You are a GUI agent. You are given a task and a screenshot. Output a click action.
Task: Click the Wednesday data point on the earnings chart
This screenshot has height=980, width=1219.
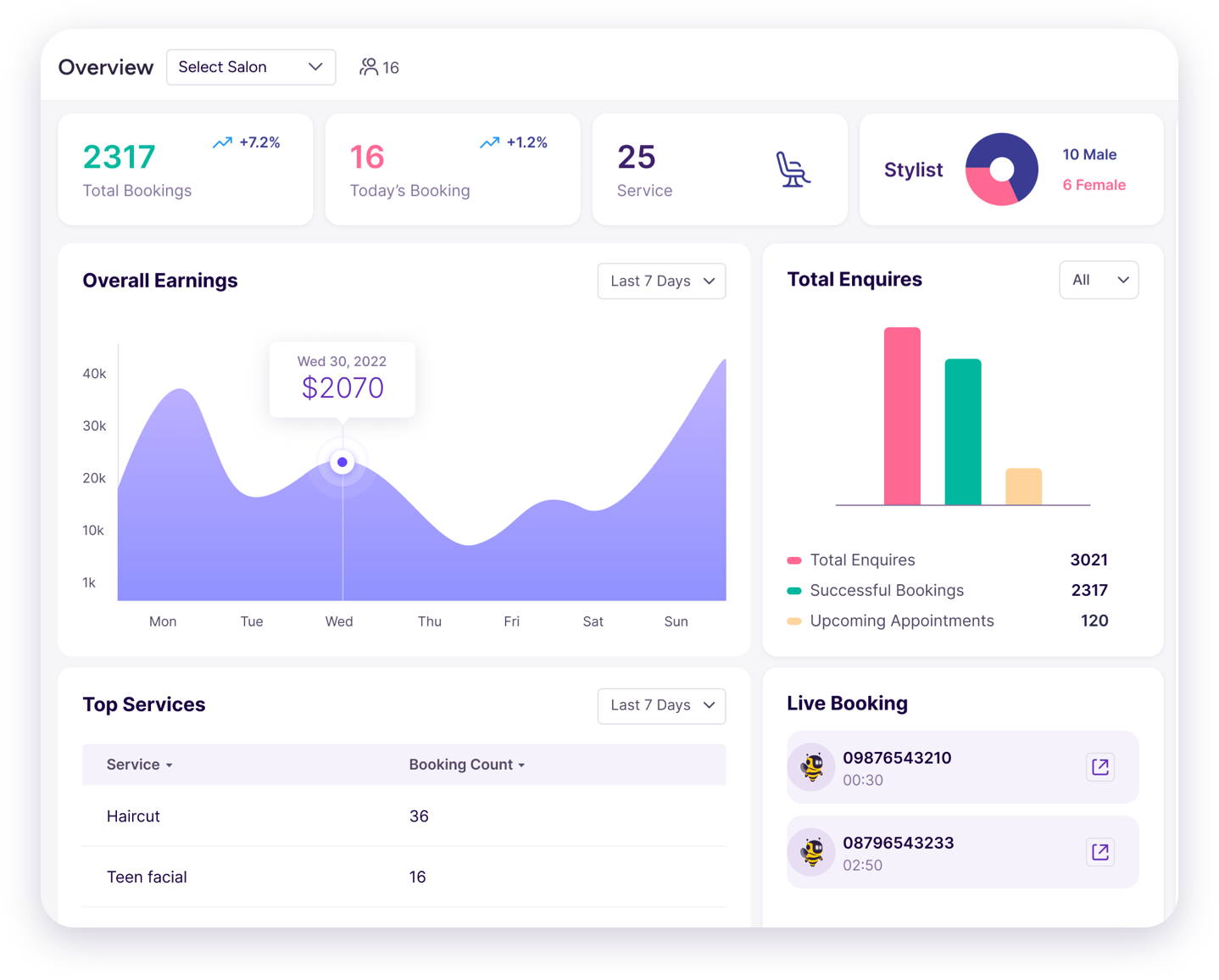[x=342, y=462]
